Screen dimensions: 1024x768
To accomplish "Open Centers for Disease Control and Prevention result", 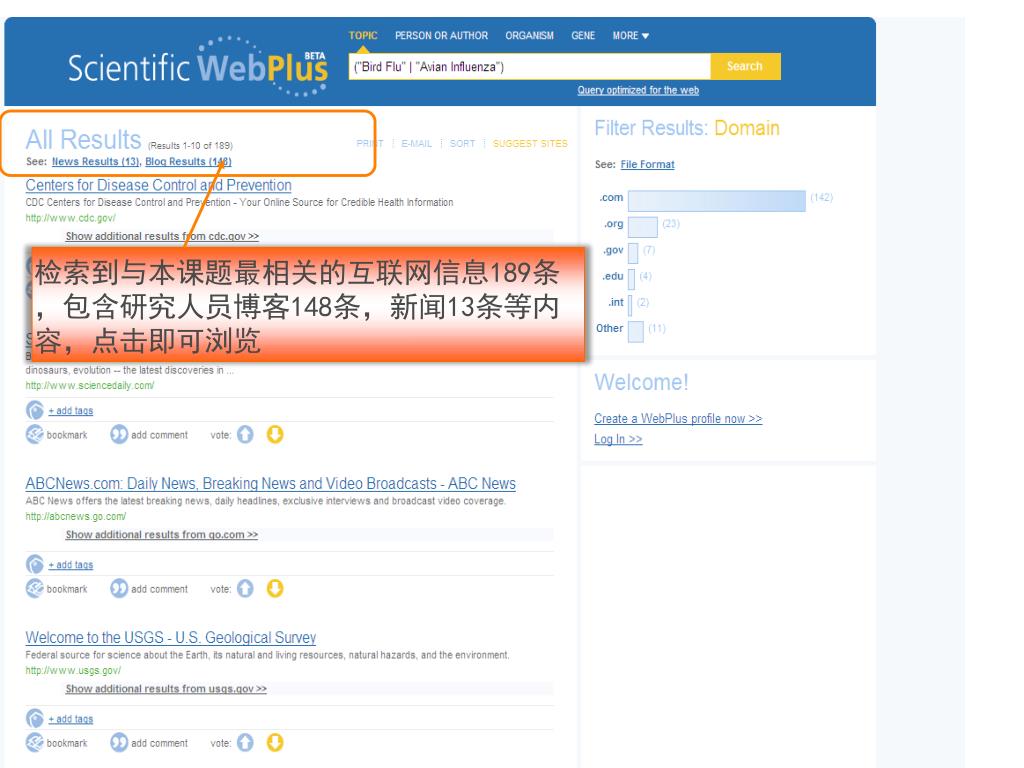I will tap(159, 185).
